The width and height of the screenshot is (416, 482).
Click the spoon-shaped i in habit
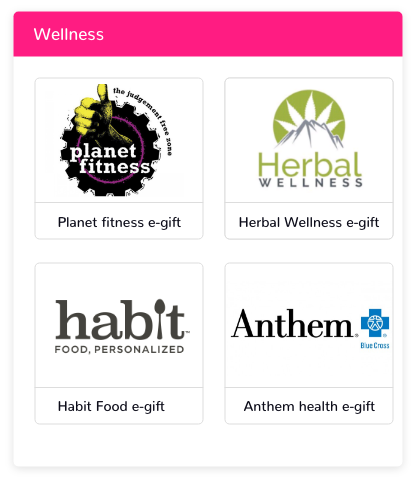pyautogui.click(x=160, y=317)
